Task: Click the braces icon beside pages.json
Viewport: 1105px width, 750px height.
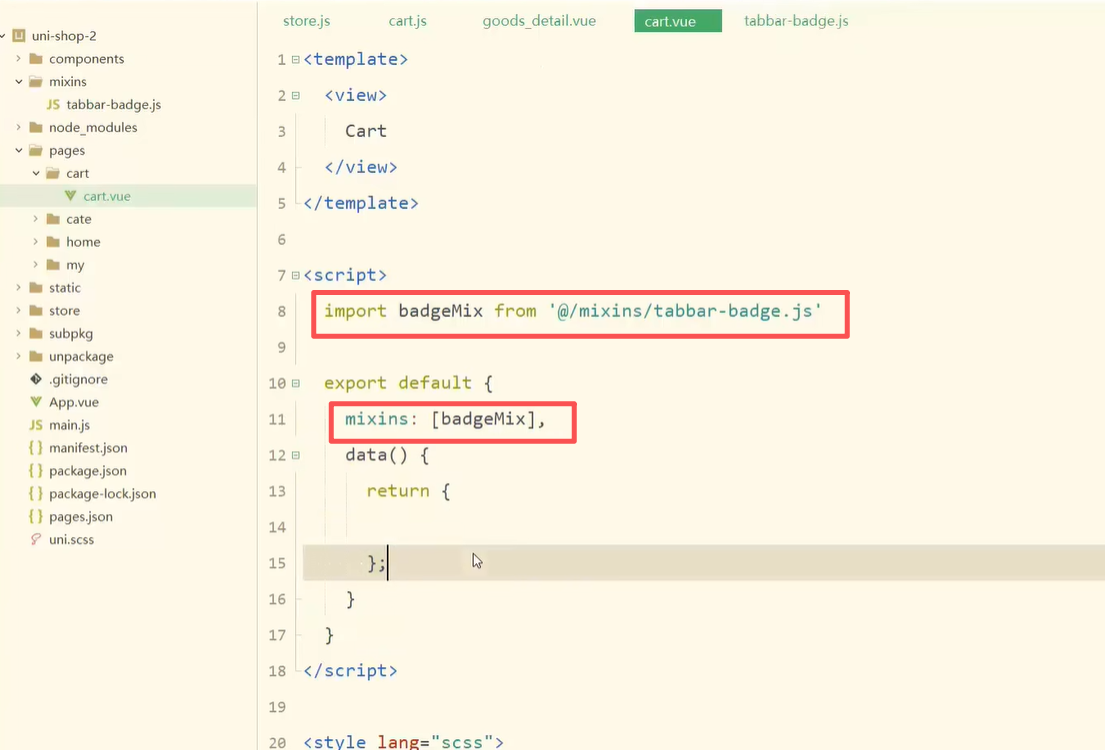Action: [x=36, y=517]
